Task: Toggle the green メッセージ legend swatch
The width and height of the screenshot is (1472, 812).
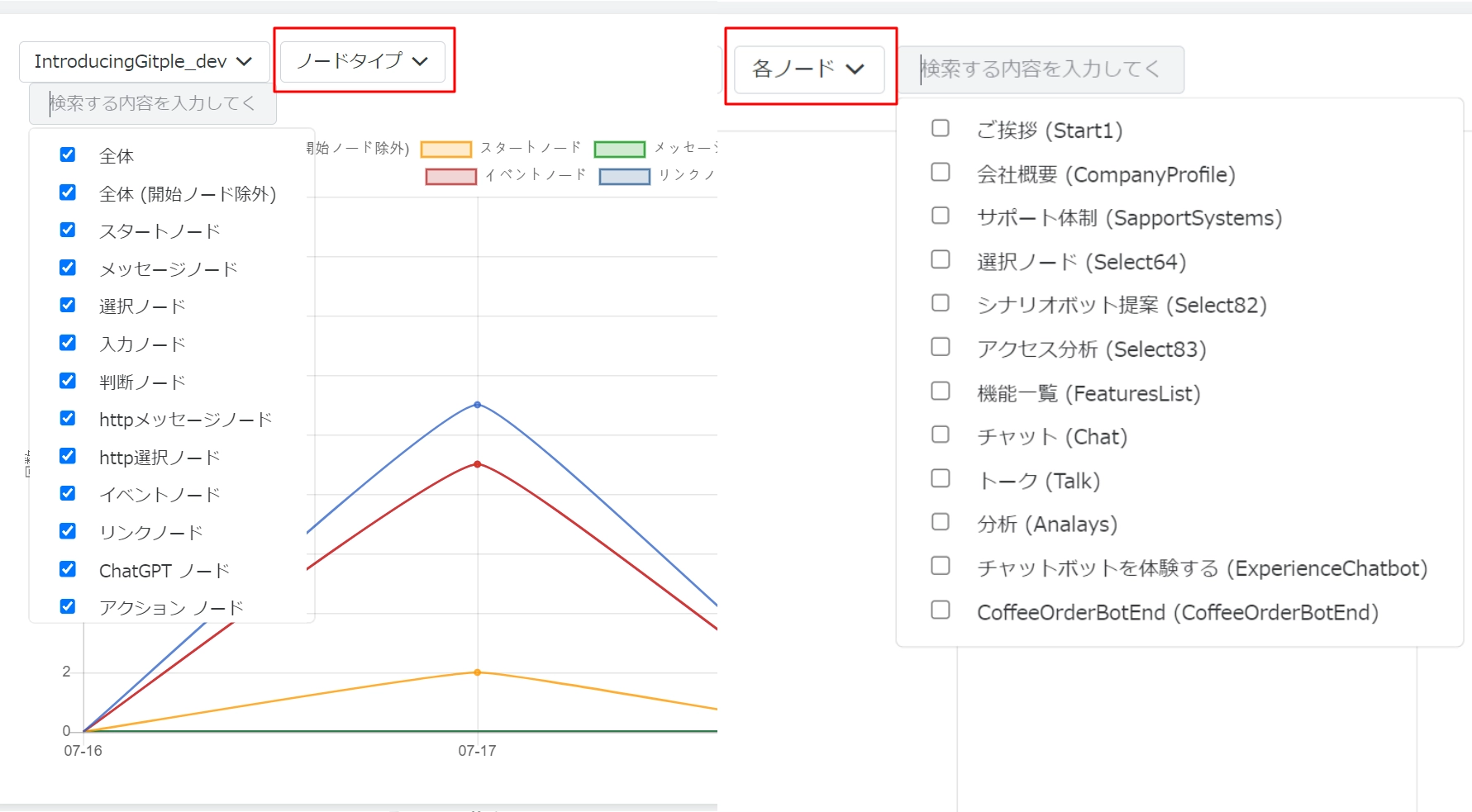Action: pyautogui.click(x=620, y=149)
